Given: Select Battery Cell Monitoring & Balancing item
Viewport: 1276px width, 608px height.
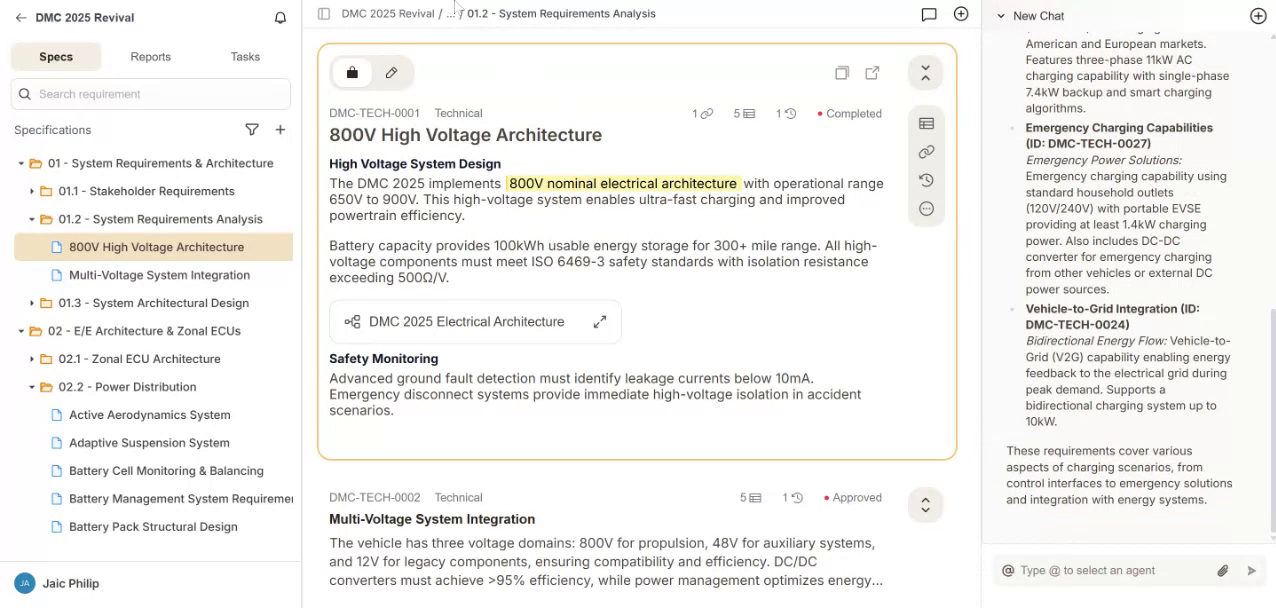Looking at the screenshot, I should coord(166,471).
